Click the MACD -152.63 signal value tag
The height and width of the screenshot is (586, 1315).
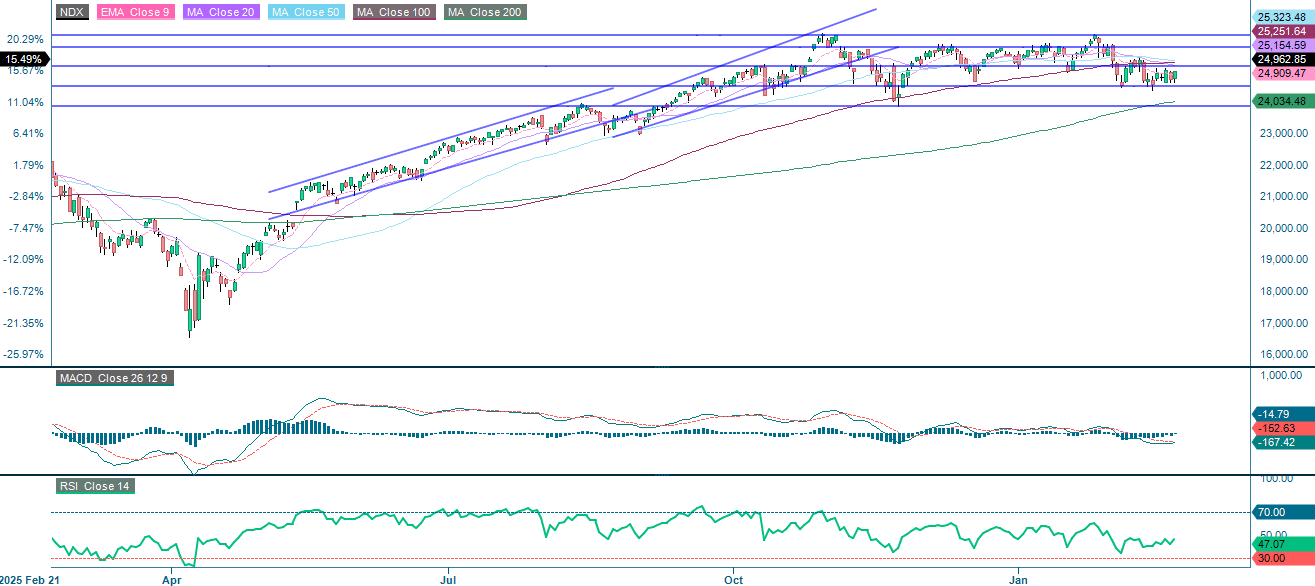(1283, 427)
